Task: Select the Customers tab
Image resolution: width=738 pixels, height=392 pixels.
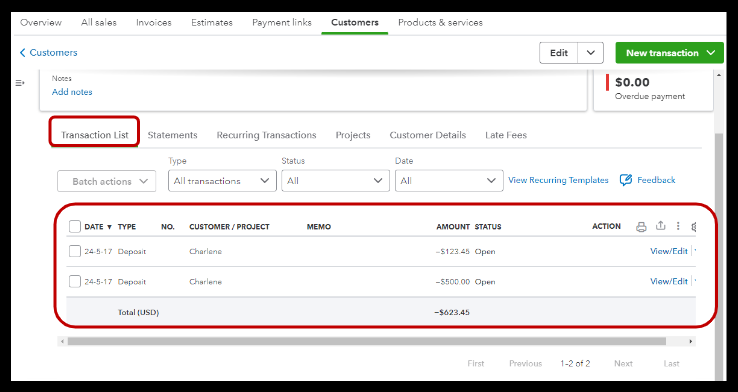Action: tap(355, 23)
